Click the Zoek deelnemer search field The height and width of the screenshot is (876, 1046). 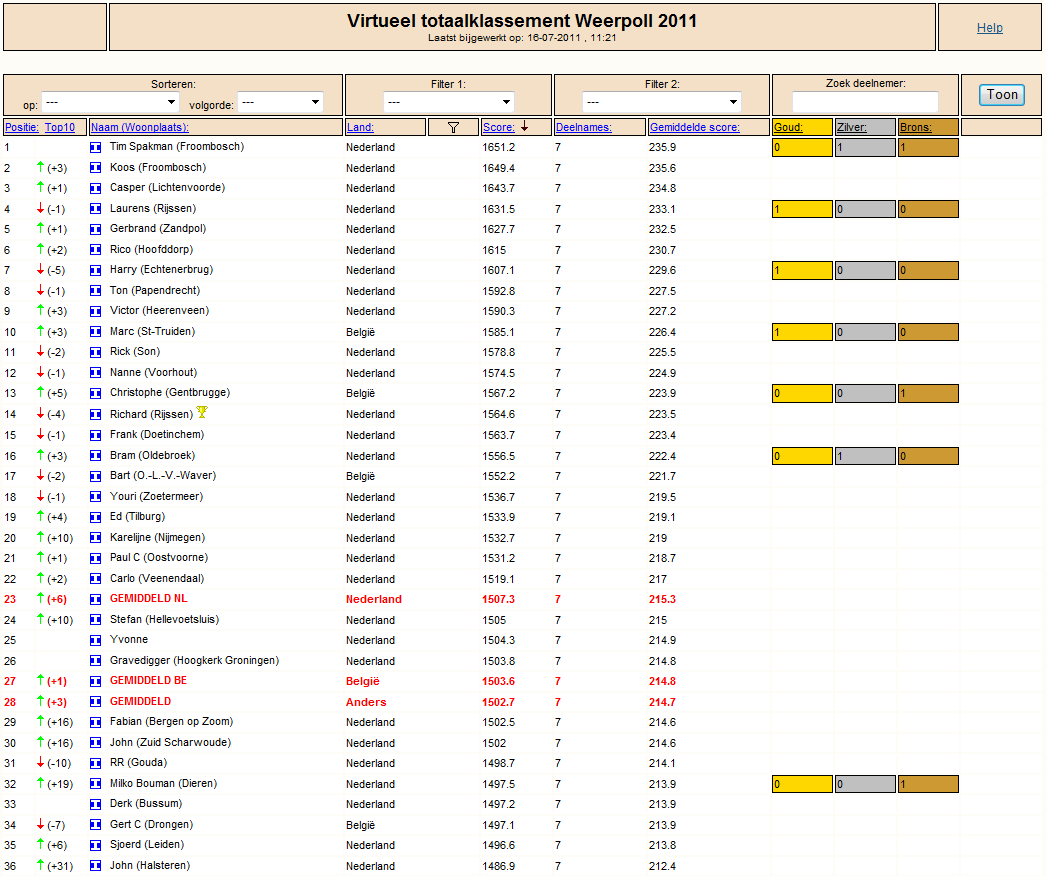point(865,102)
